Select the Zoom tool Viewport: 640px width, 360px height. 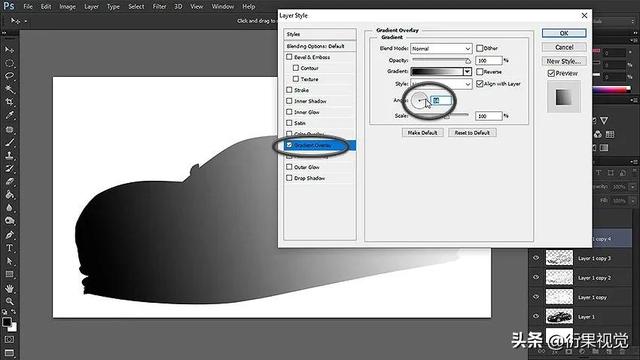coord(9,301)
